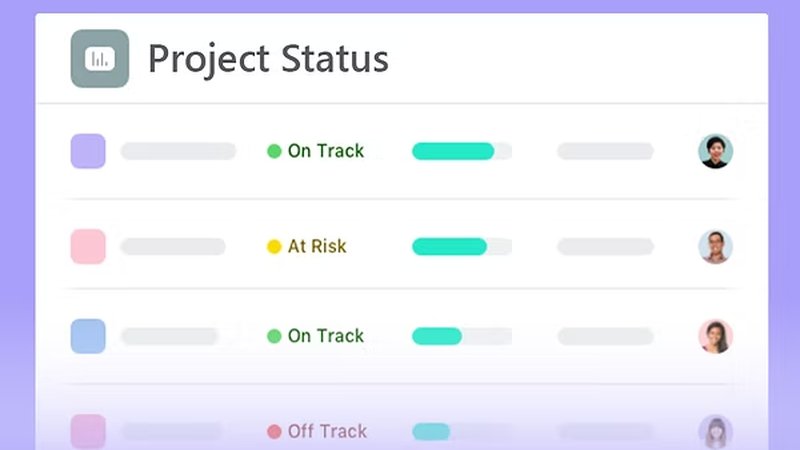The image size is (800, 450).
Task: Open the third row assignee avatar
Action: pyautogui.click(x=715, y=336)
